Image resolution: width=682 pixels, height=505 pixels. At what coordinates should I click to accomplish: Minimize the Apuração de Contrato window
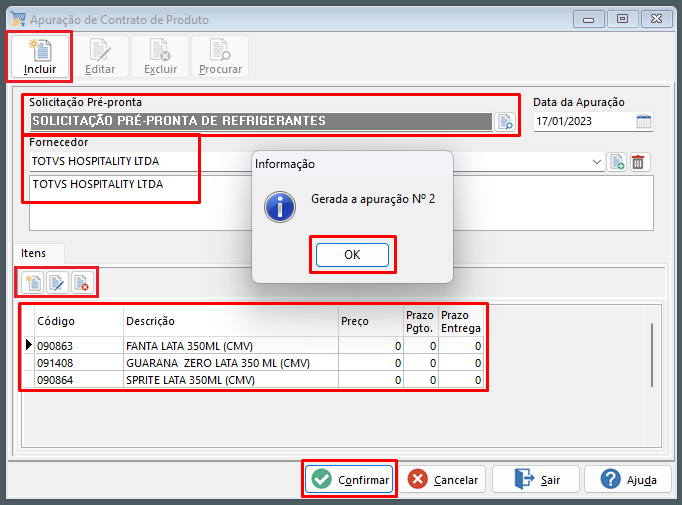[588, 19]
